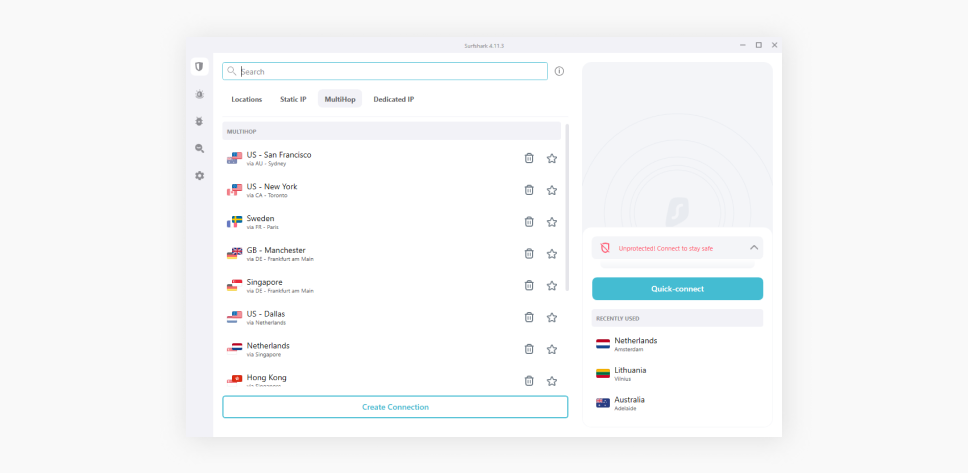This screenshot has height=473, width=968.
Task: Click the Create Connection button
Action: click(395, 407)
